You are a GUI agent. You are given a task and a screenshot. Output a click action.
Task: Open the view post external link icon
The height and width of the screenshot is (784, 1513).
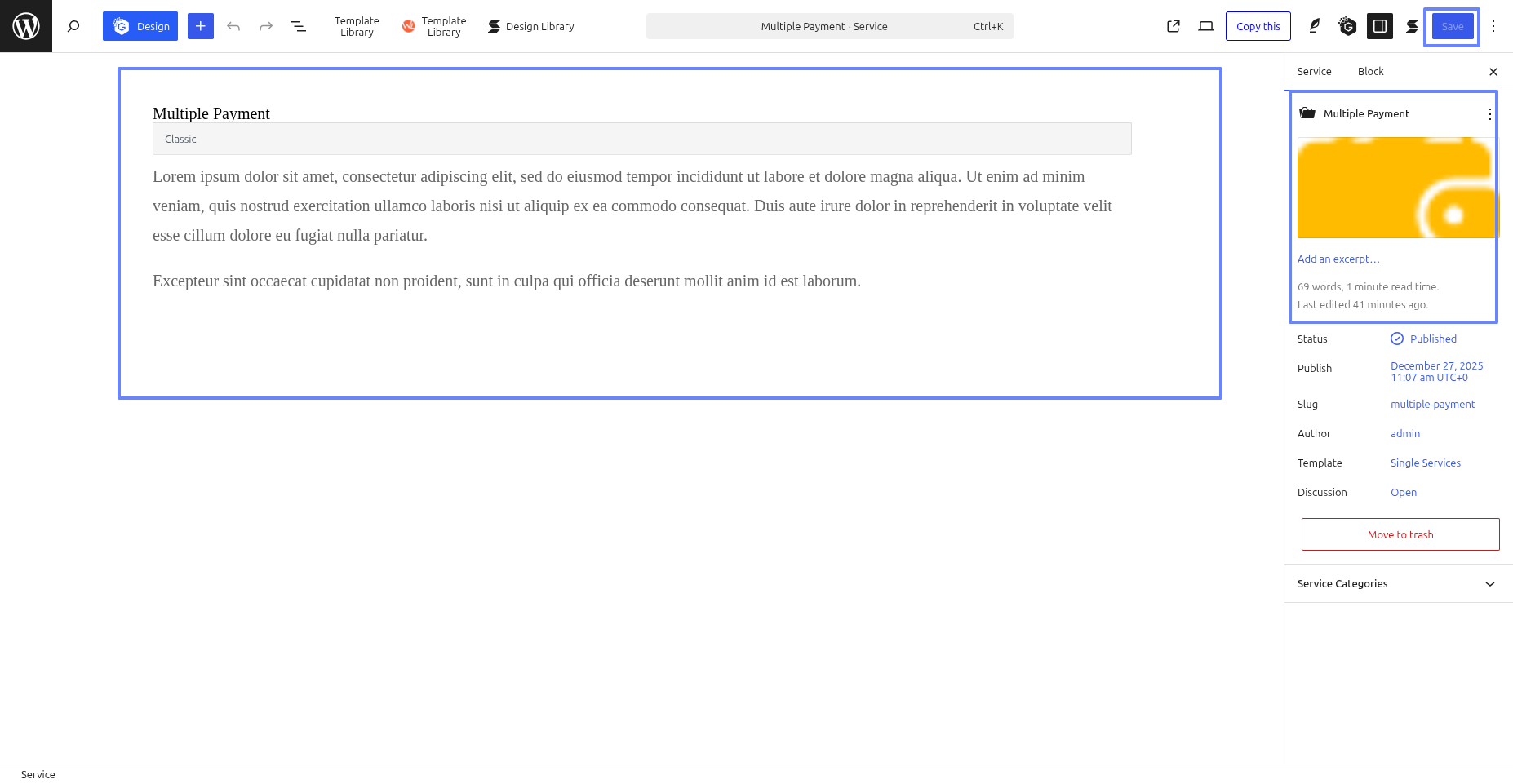pos(1174,26)
